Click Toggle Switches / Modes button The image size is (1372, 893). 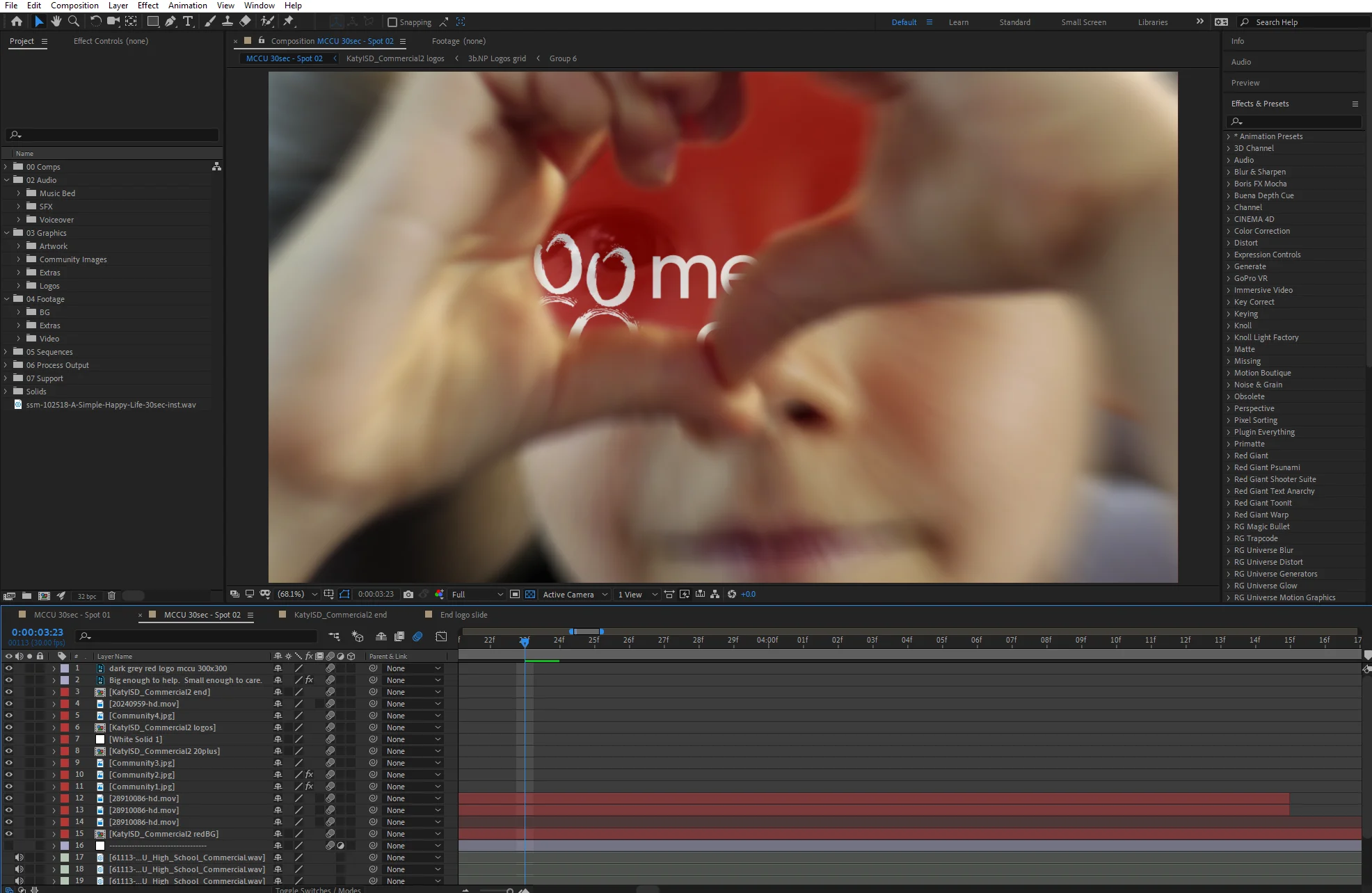(318, 890)
